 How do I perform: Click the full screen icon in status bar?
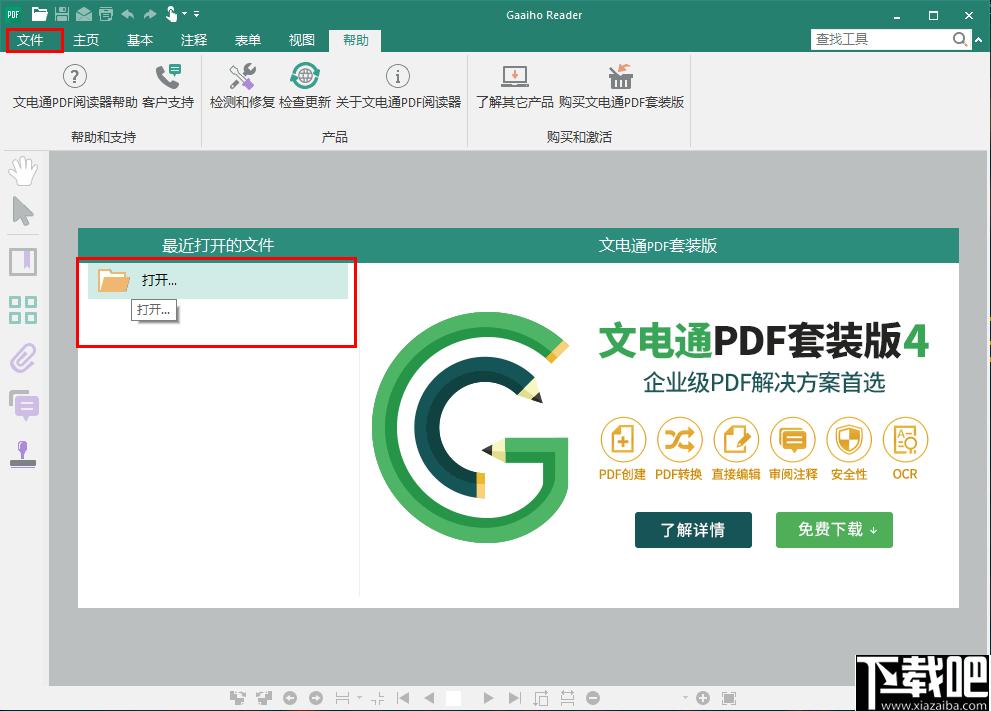tap(729, 698)
